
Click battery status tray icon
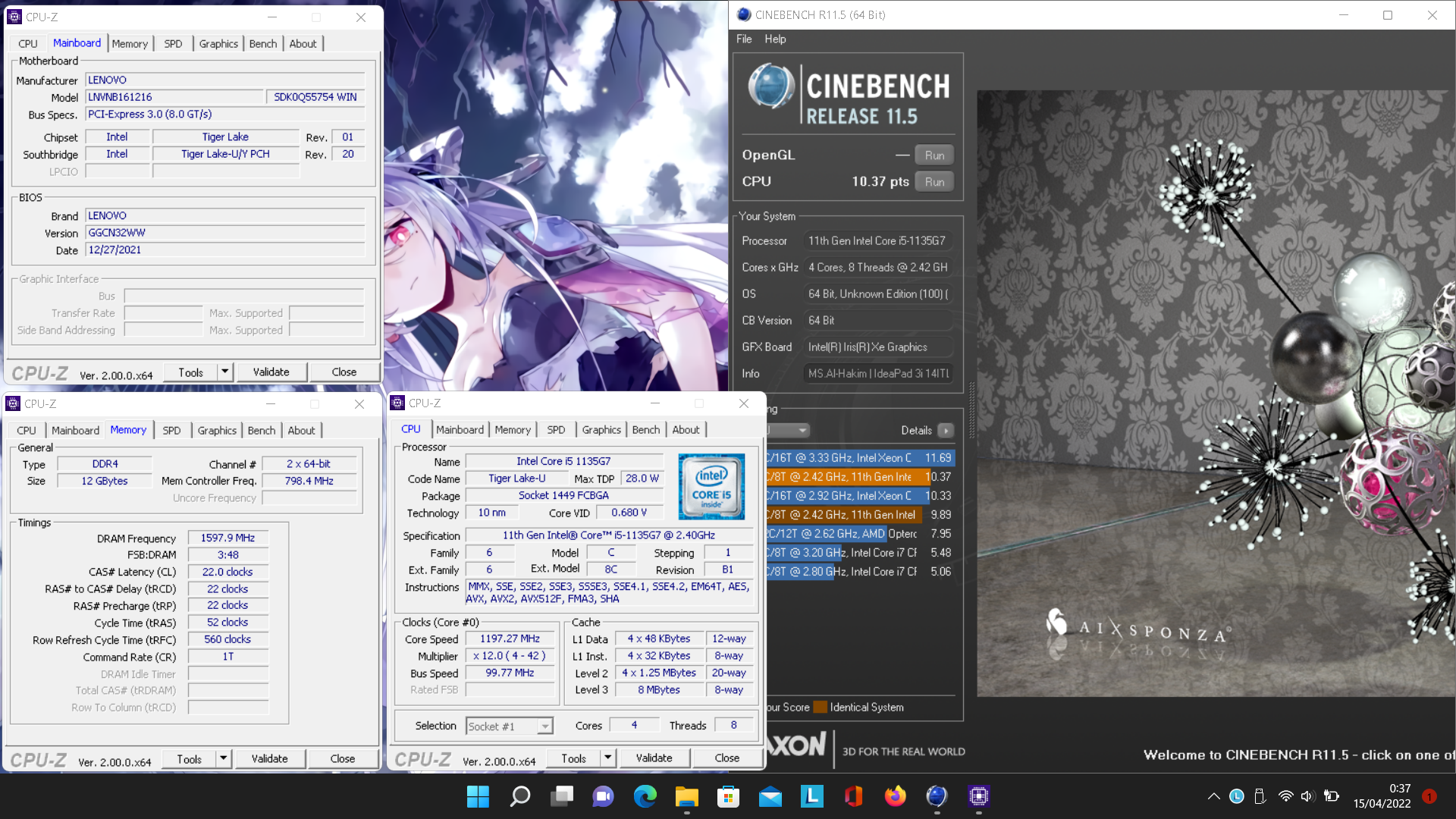(x=1331, y=796)
